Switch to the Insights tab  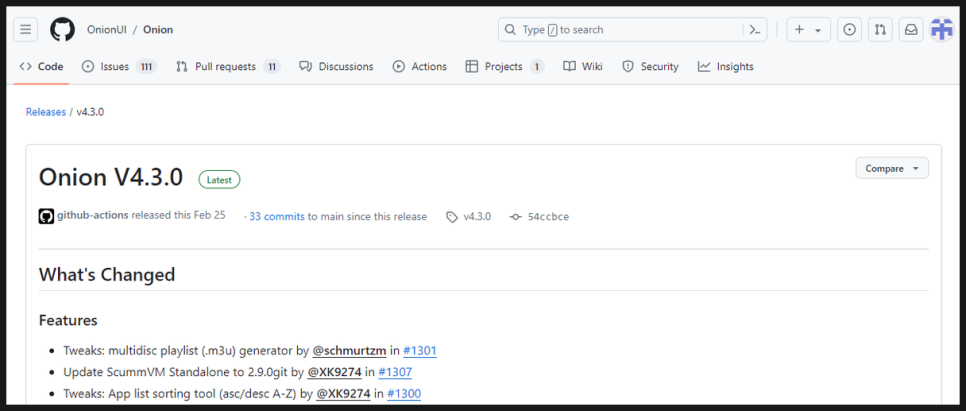click(726, 67)
